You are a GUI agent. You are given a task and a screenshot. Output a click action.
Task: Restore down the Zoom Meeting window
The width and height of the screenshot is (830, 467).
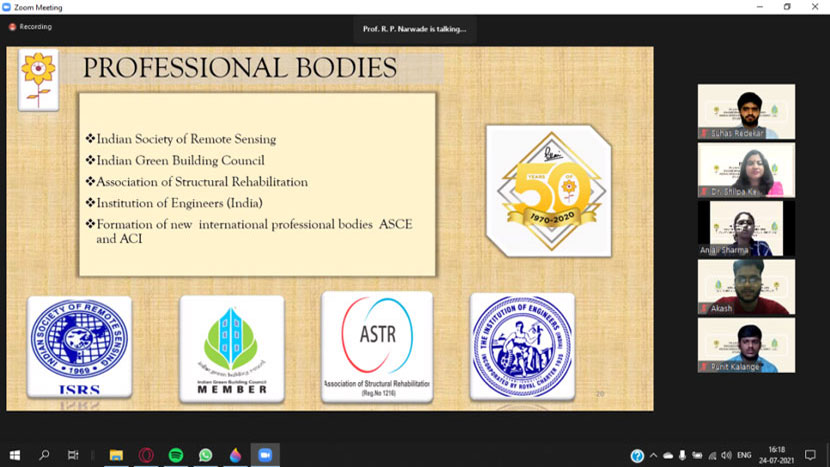click(787, 7)
